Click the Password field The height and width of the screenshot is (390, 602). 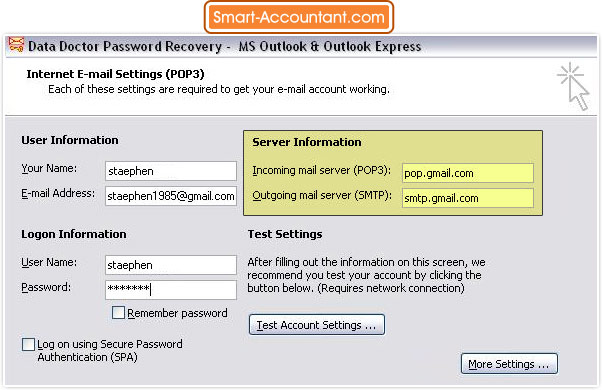[171, 289]
